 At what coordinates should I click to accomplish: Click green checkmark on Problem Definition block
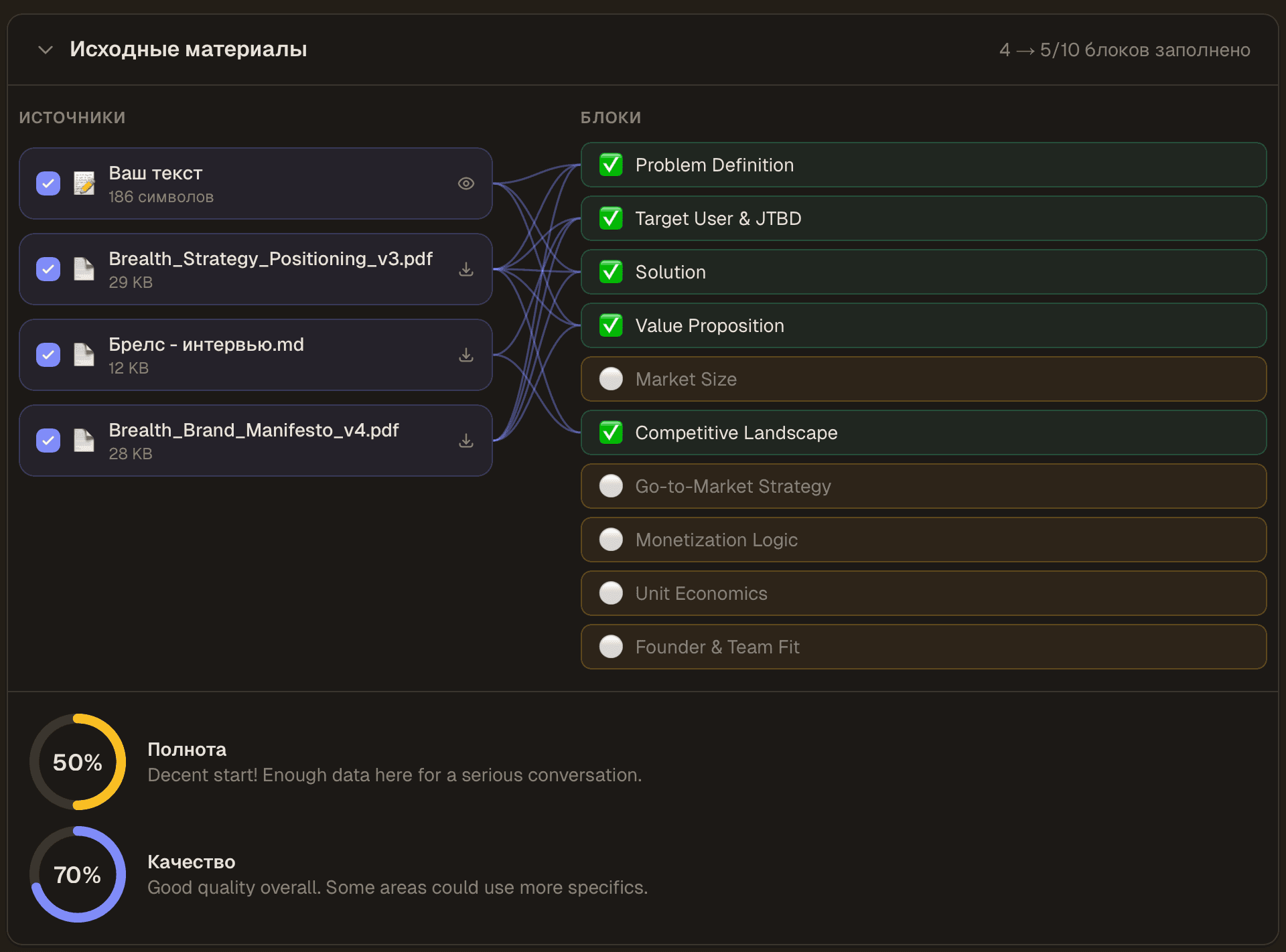pos(611,165)
